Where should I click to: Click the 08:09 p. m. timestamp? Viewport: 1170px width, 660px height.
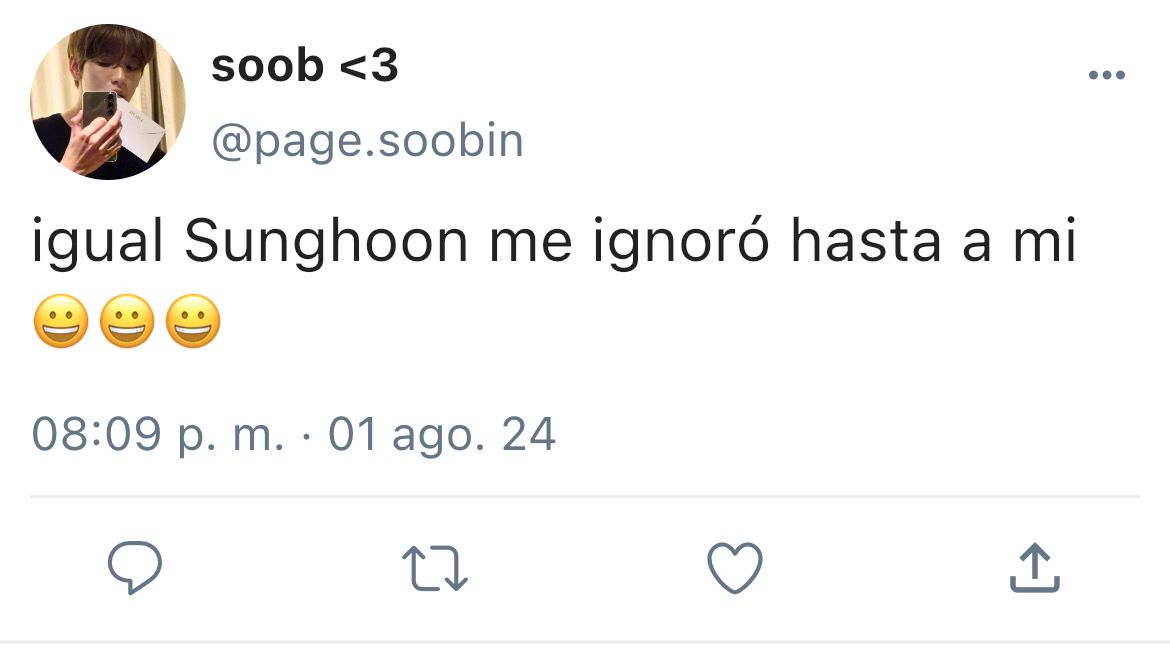(158, 435)
